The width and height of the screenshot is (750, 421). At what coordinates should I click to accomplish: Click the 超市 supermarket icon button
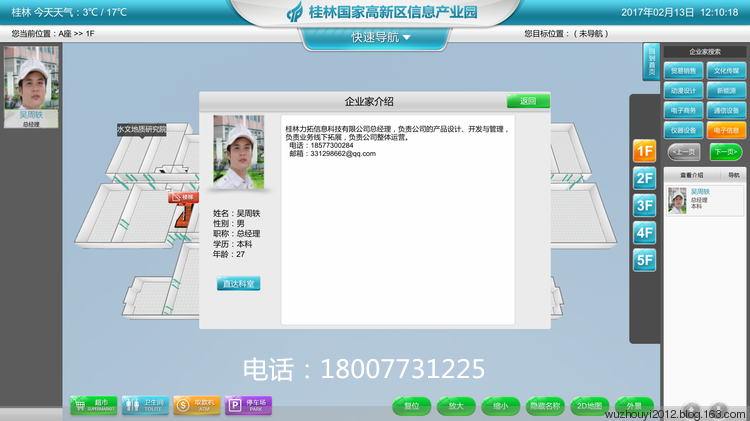point(93,405)
